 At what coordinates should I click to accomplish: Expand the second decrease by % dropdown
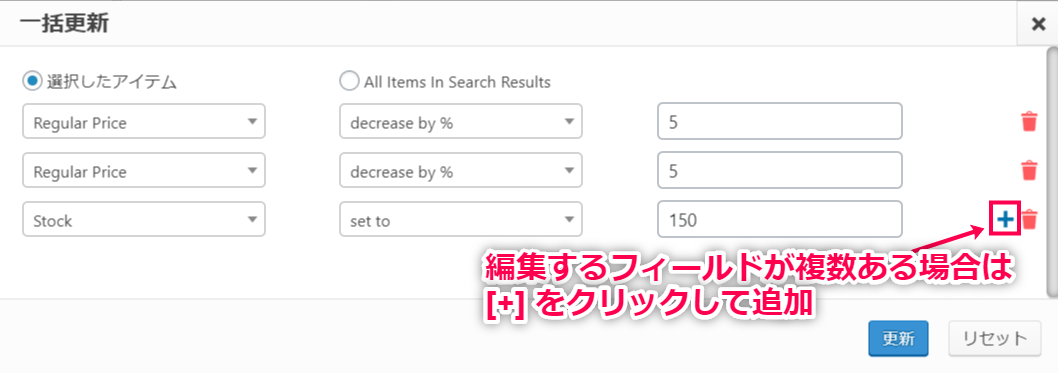click(461, 171)
